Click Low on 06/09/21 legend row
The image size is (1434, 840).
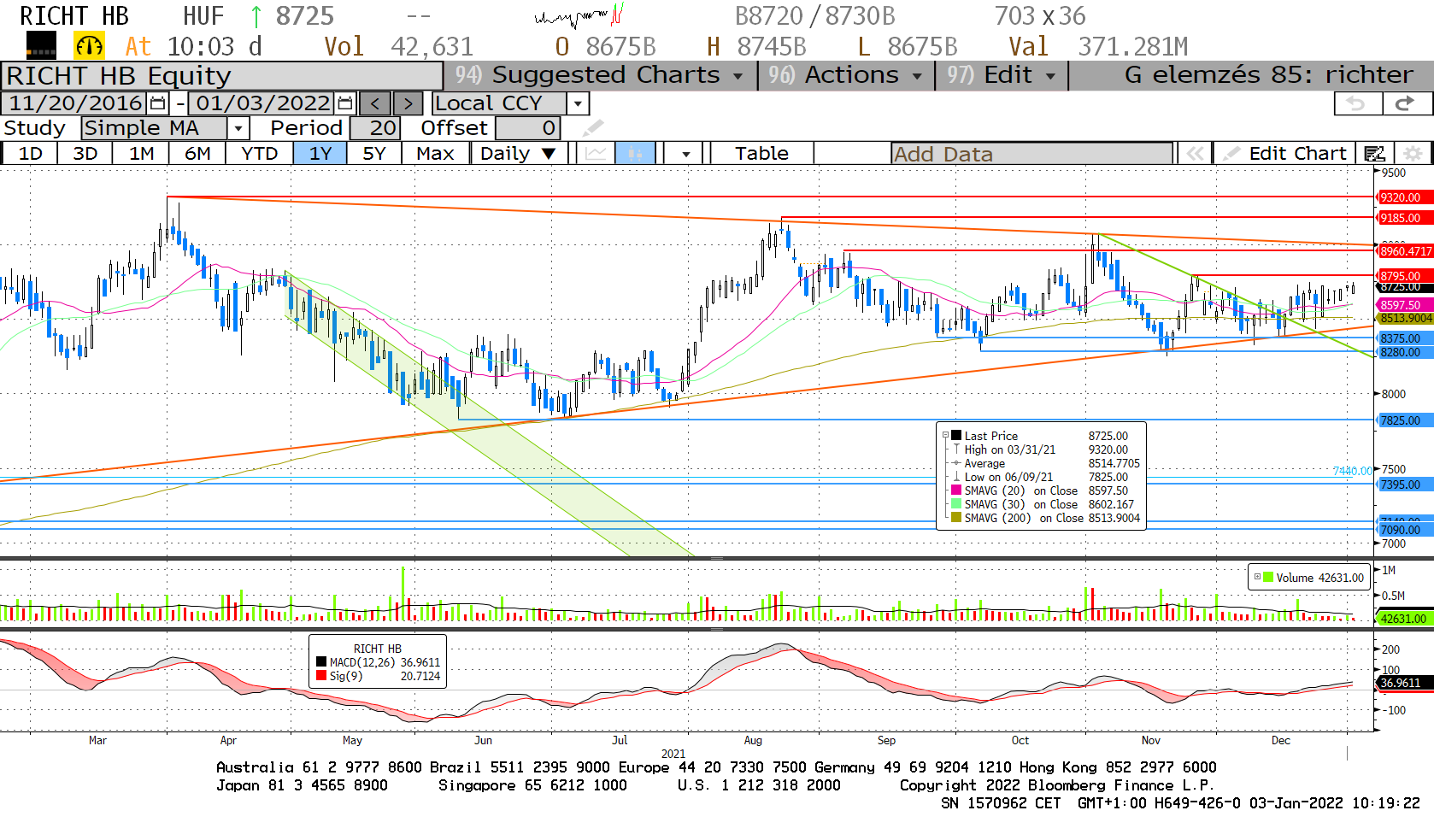1045,477
